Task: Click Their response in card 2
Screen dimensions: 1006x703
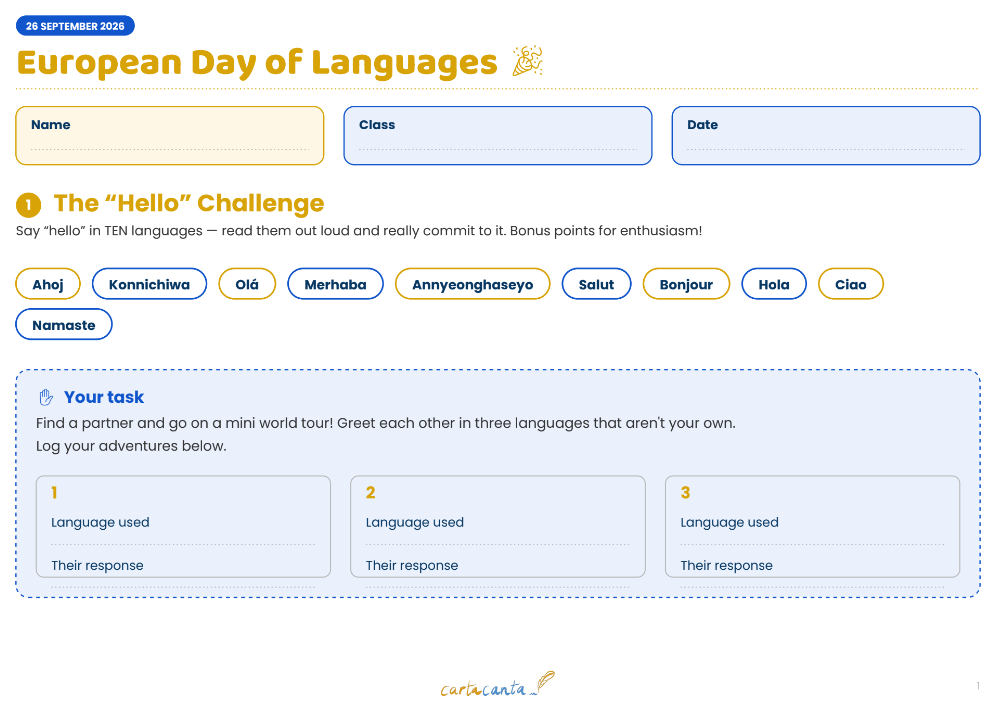Action: click(412, 566)
